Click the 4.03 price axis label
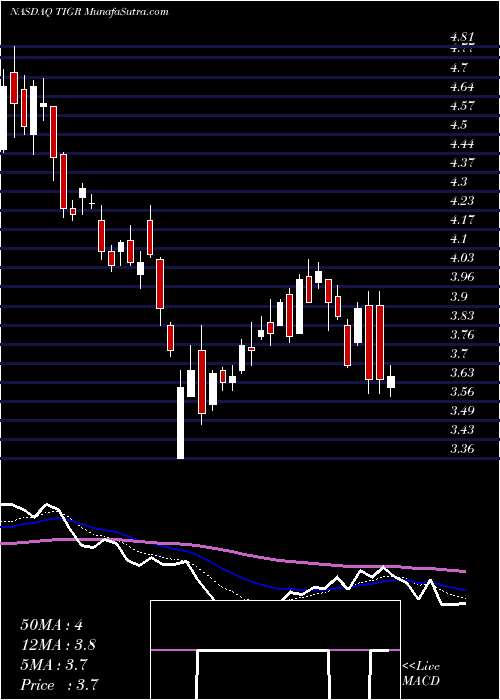500x700 pixels. (x=462, y=258)
